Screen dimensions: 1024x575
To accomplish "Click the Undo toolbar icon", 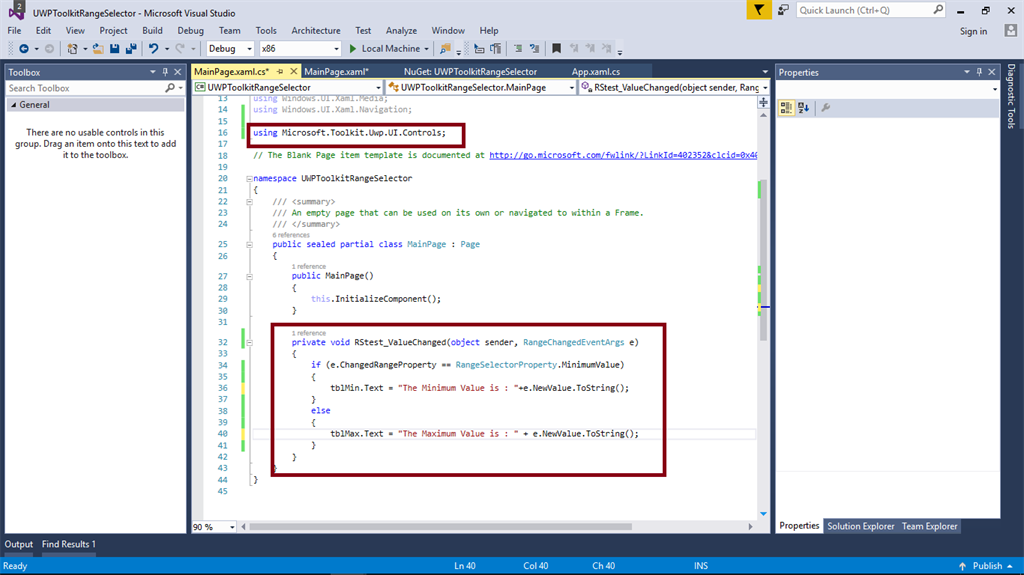I will pyautogui.click(x=154, y=49).
